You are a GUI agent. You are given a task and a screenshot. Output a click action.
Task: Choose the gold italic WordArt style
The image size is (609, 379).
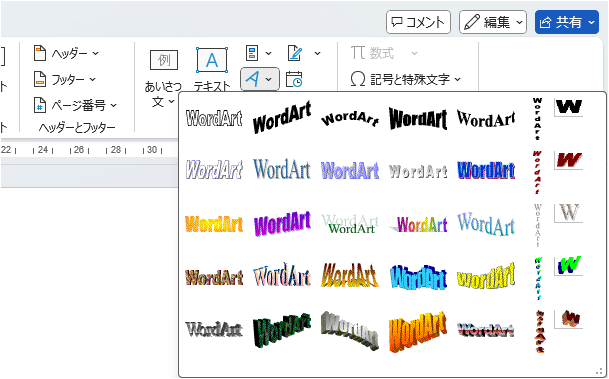click(x=350, y=275)
